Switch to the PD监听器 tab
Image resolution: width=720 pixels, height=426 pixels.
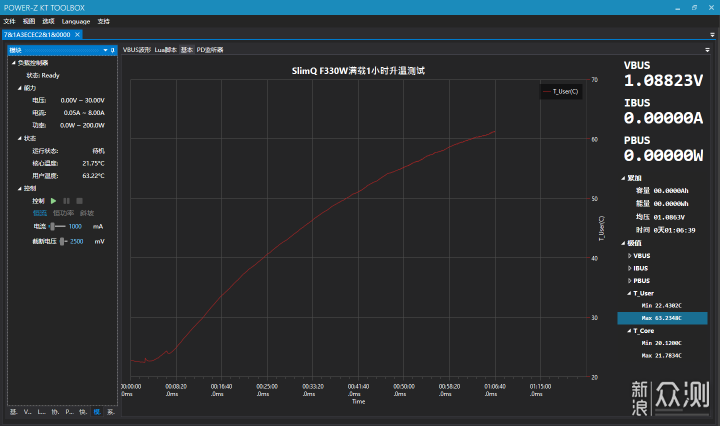210,50
